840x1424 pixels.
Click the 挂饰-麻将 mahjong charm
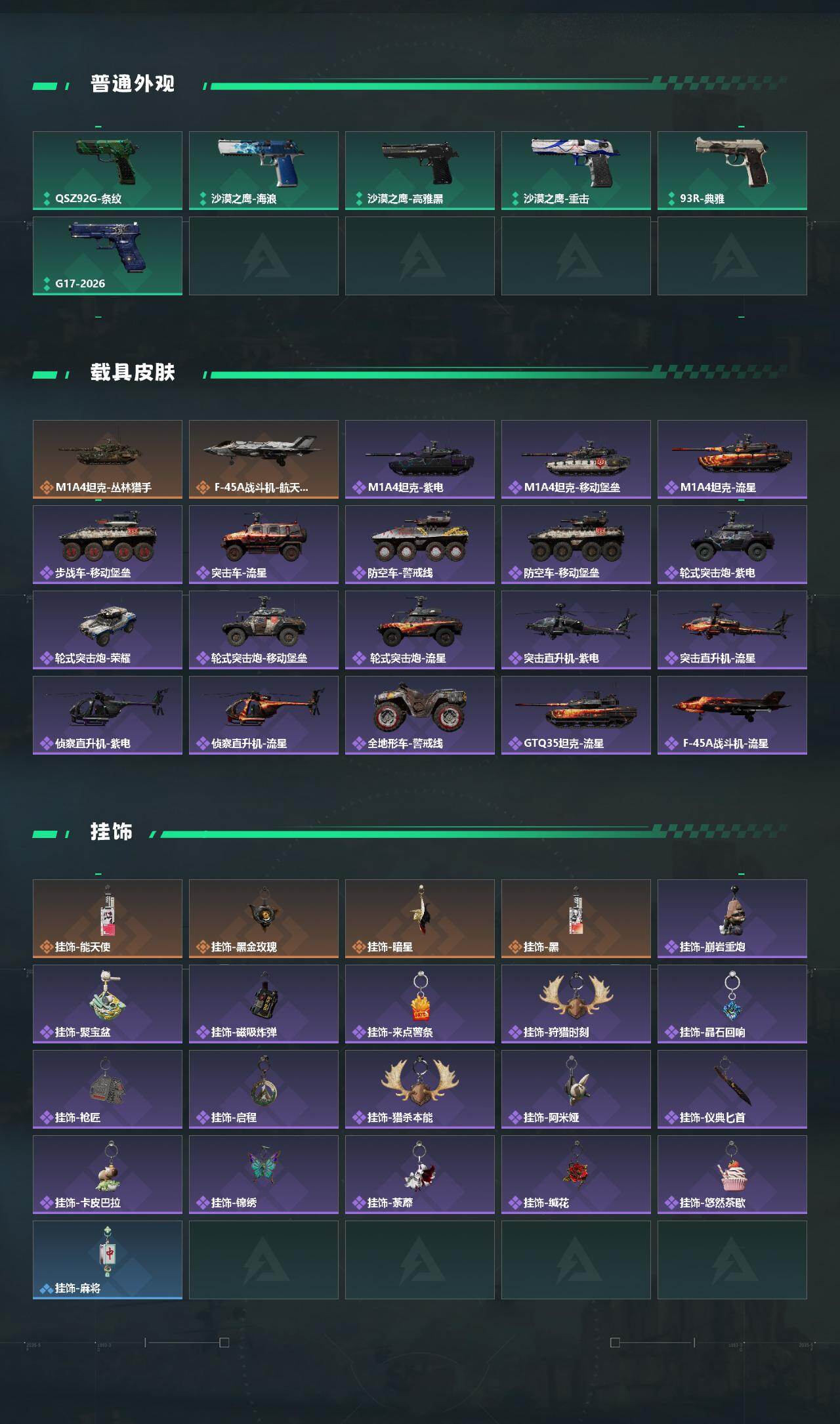(108, 1260)
